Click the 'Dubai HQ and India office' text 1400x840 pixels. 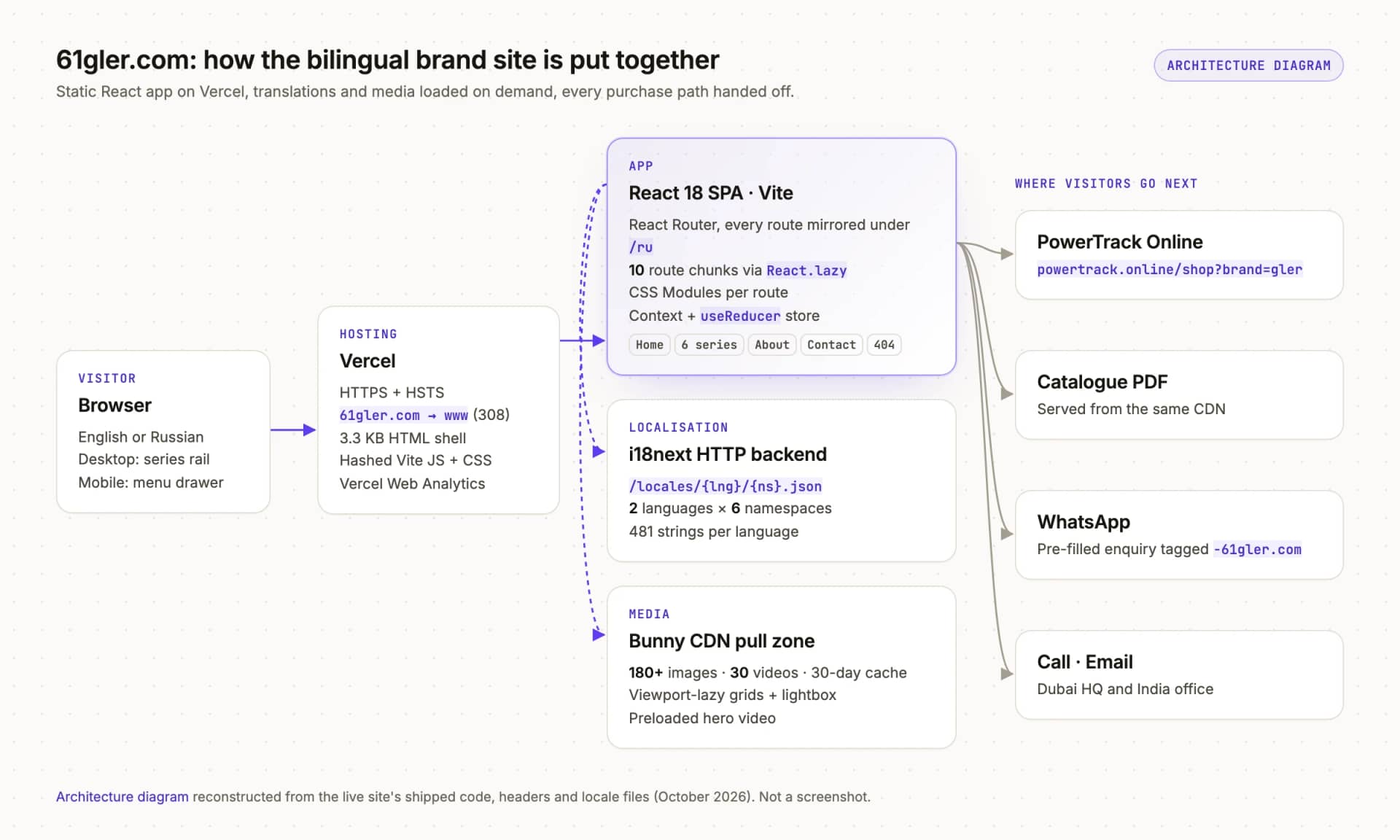(1125, 689)
